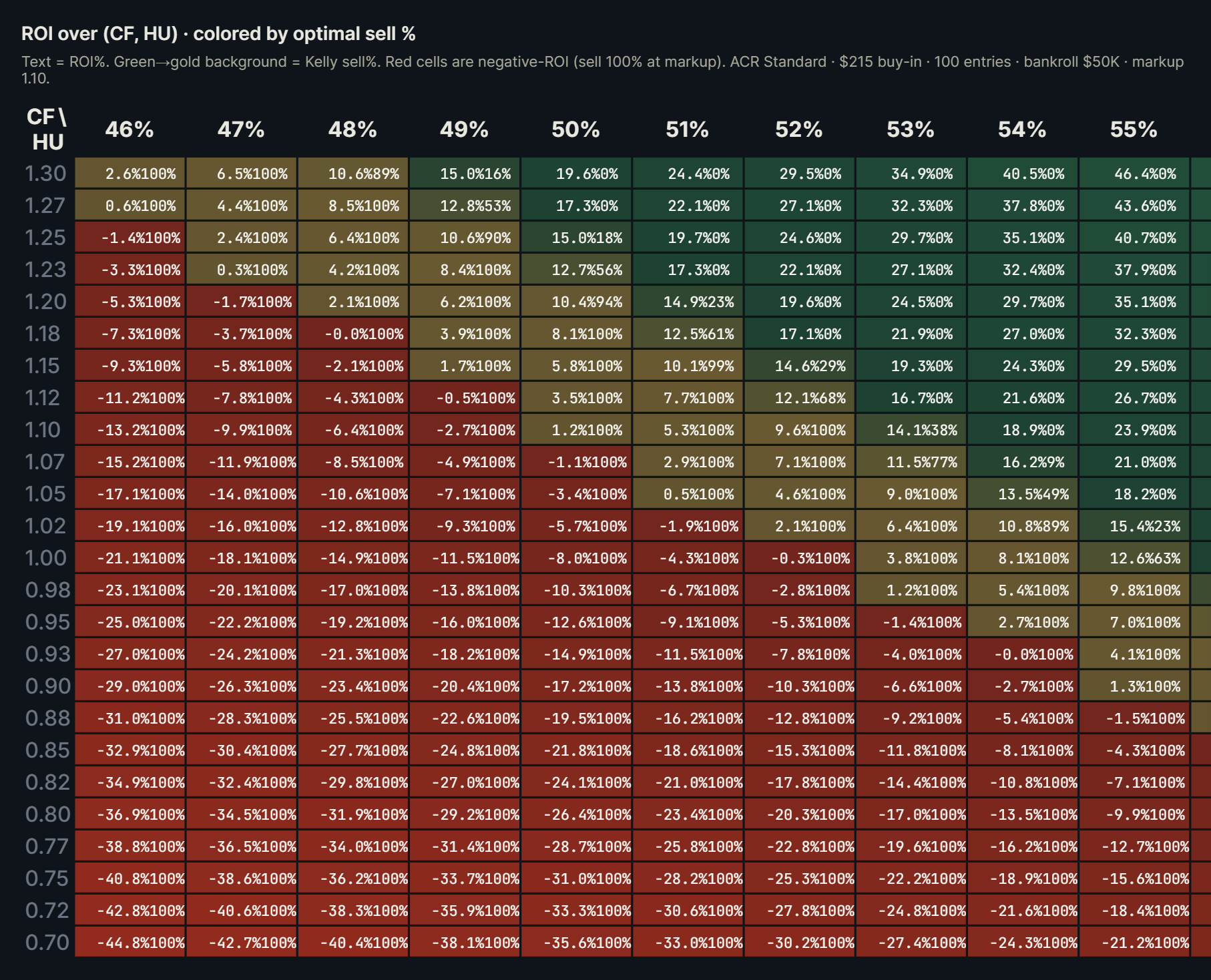
Task: Click the 14.1%38% cell in row 1.10
Action: pos(913,429)
